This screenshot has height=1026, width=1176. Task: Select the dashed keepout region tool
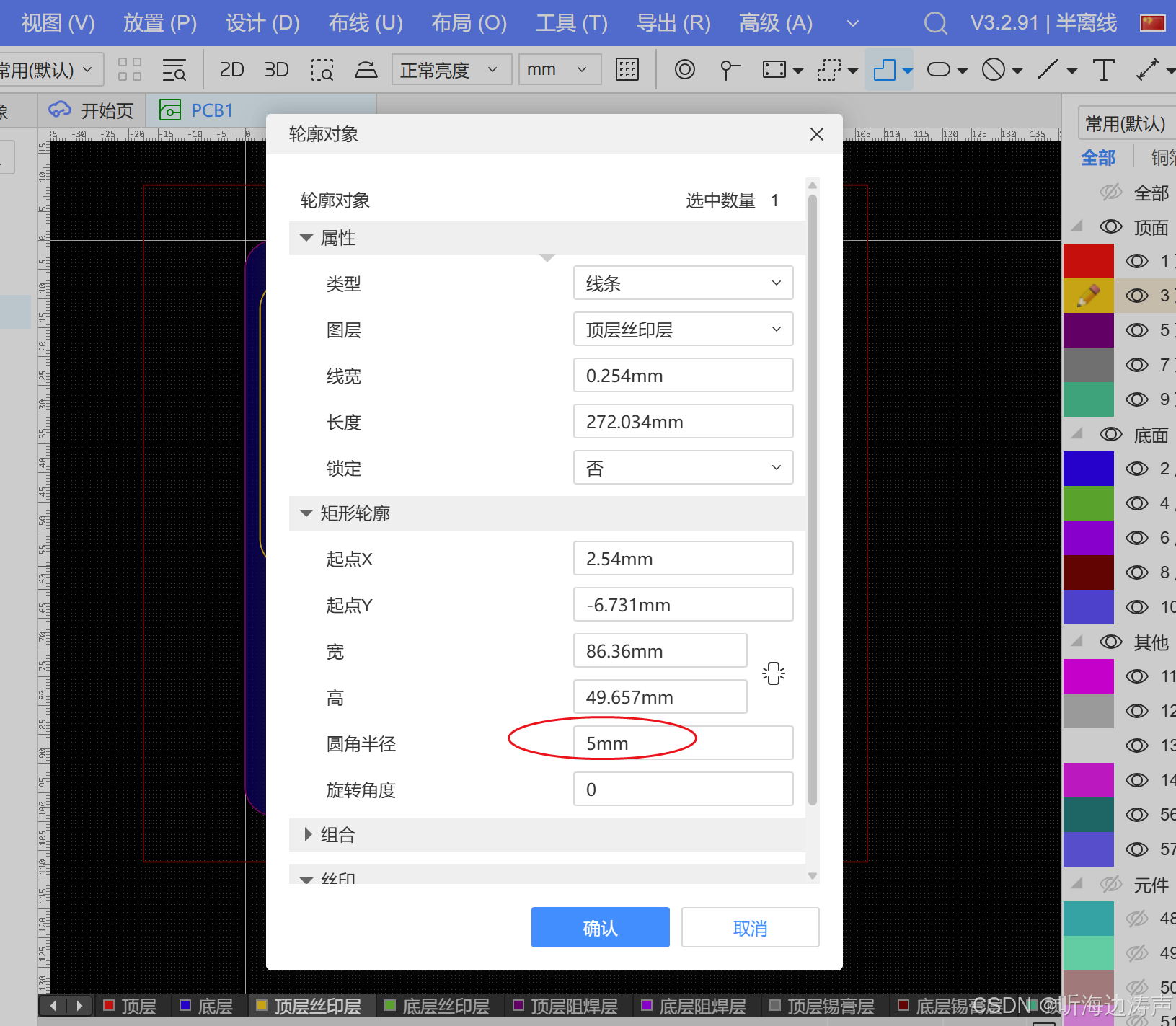[x=829, y=70]
